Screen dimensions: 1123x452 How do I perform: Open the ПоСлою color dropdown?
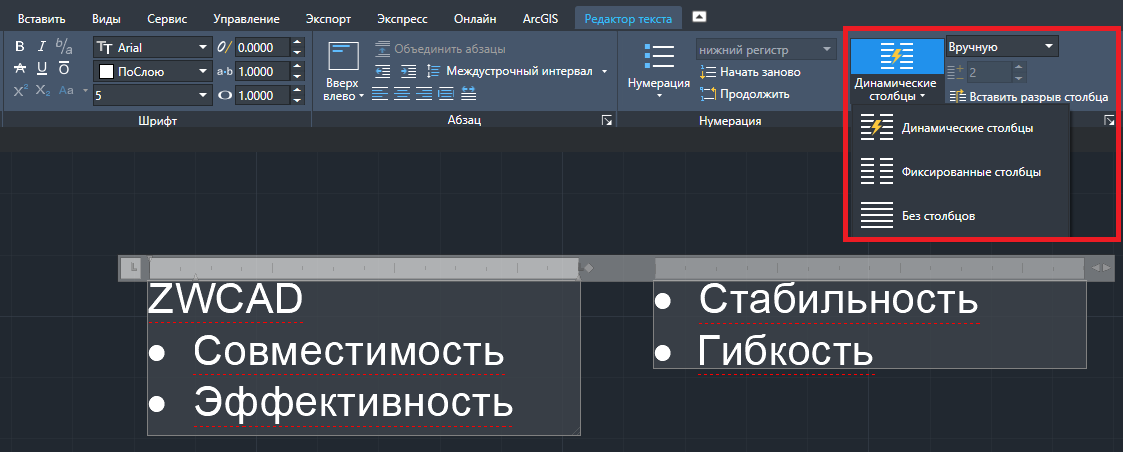click(152, 72)
